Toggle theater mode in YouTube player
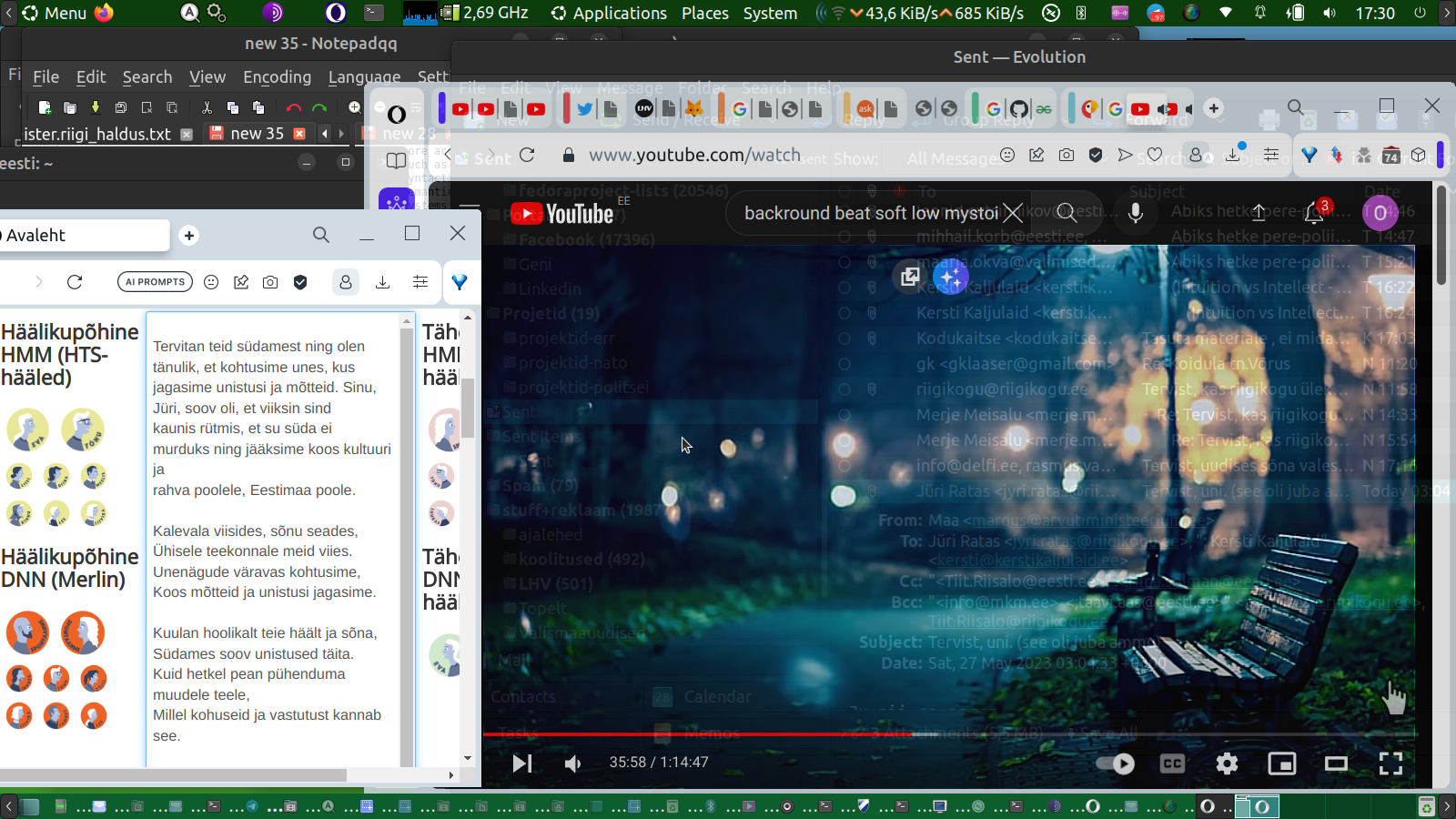The height and width of the screenshot is (819, 1456). click(1336, 763)
